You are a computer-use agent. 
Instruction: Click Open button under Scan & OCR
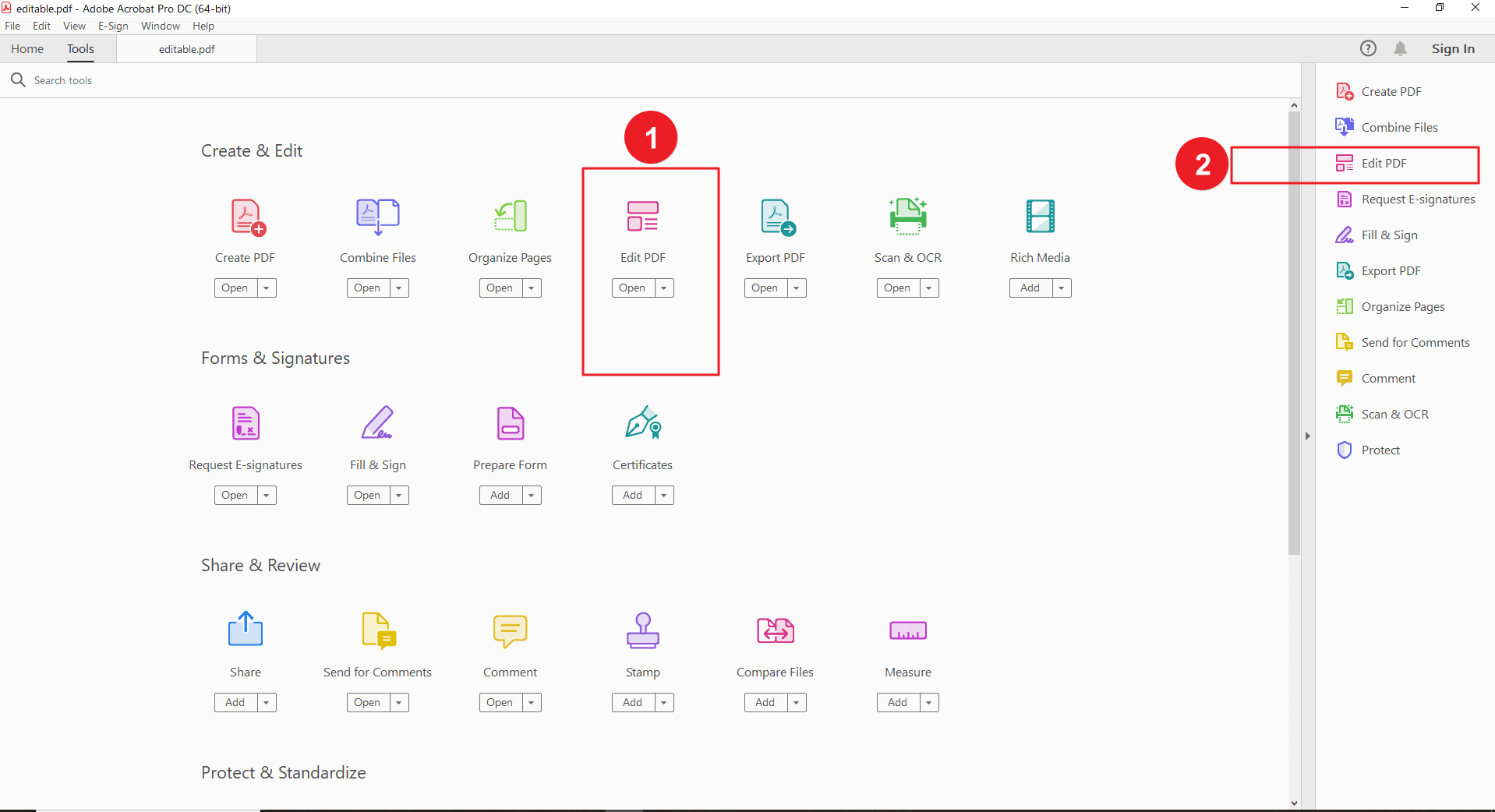tap(898, 288)
